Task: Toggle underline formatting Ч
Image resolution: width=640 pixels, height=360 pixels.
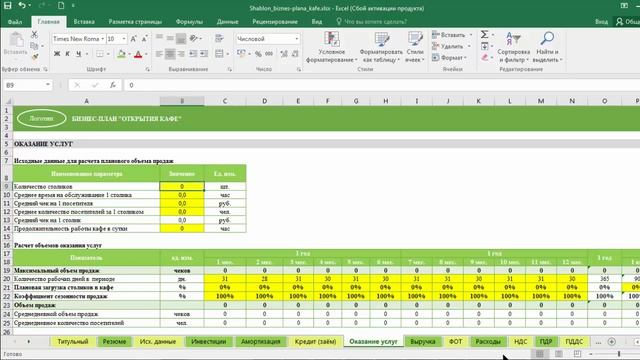Action: click(x=78, y=54)
